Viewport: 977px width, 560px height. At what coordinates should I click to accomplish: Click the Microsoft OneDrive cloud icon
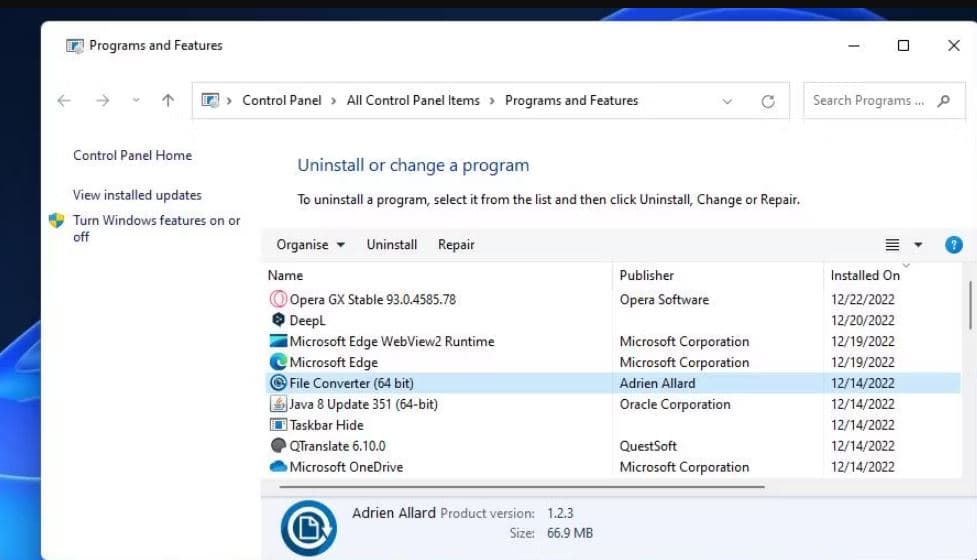click(278, 467)
